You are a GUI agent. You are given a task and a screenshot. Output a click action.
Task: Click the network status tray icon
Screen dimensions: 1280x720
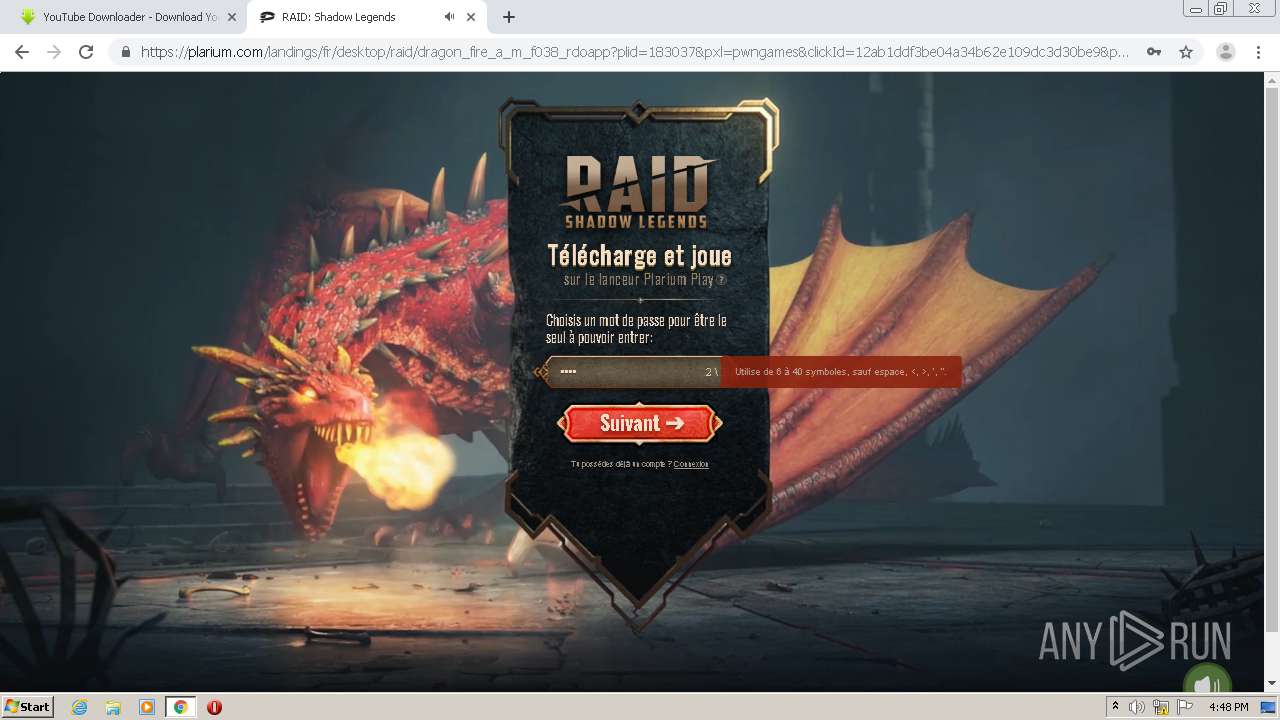[1162, 707]
